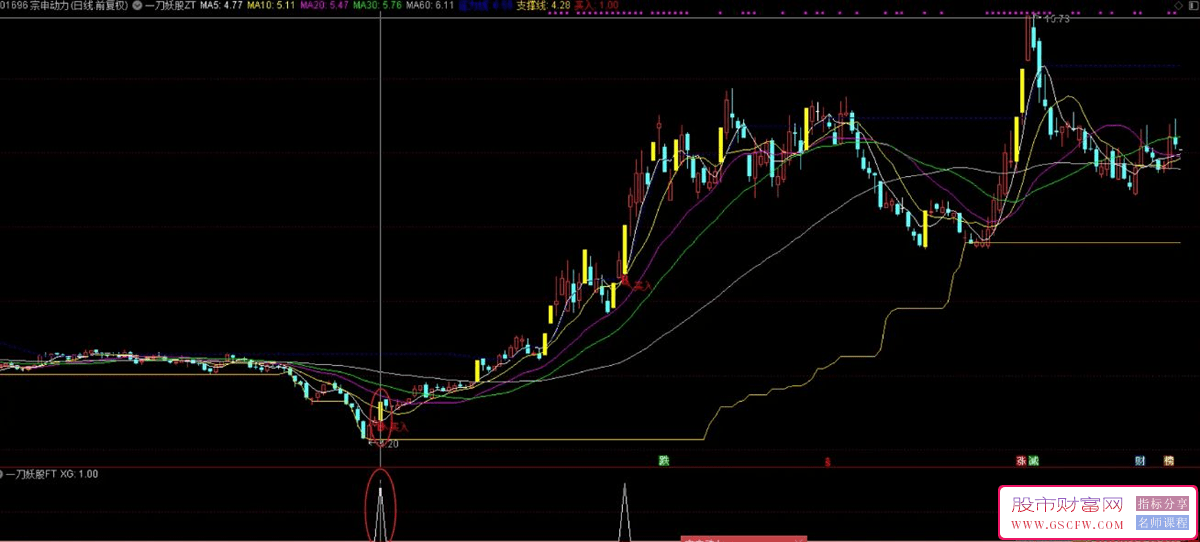Open the chart settings dropdown beside the stock title
Image resolution: width=1200 pixels, height=542 pixels.
(x=136, y=5)
